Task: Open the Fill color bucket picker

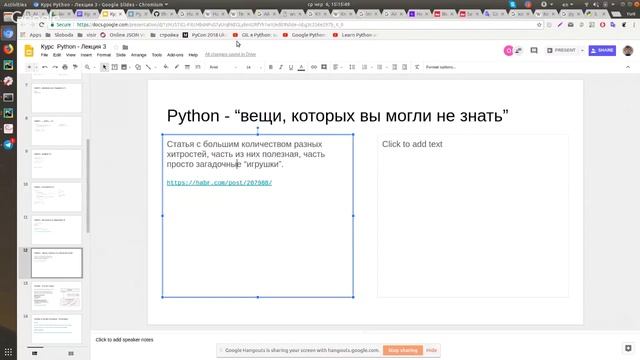Action: point(166,67)
